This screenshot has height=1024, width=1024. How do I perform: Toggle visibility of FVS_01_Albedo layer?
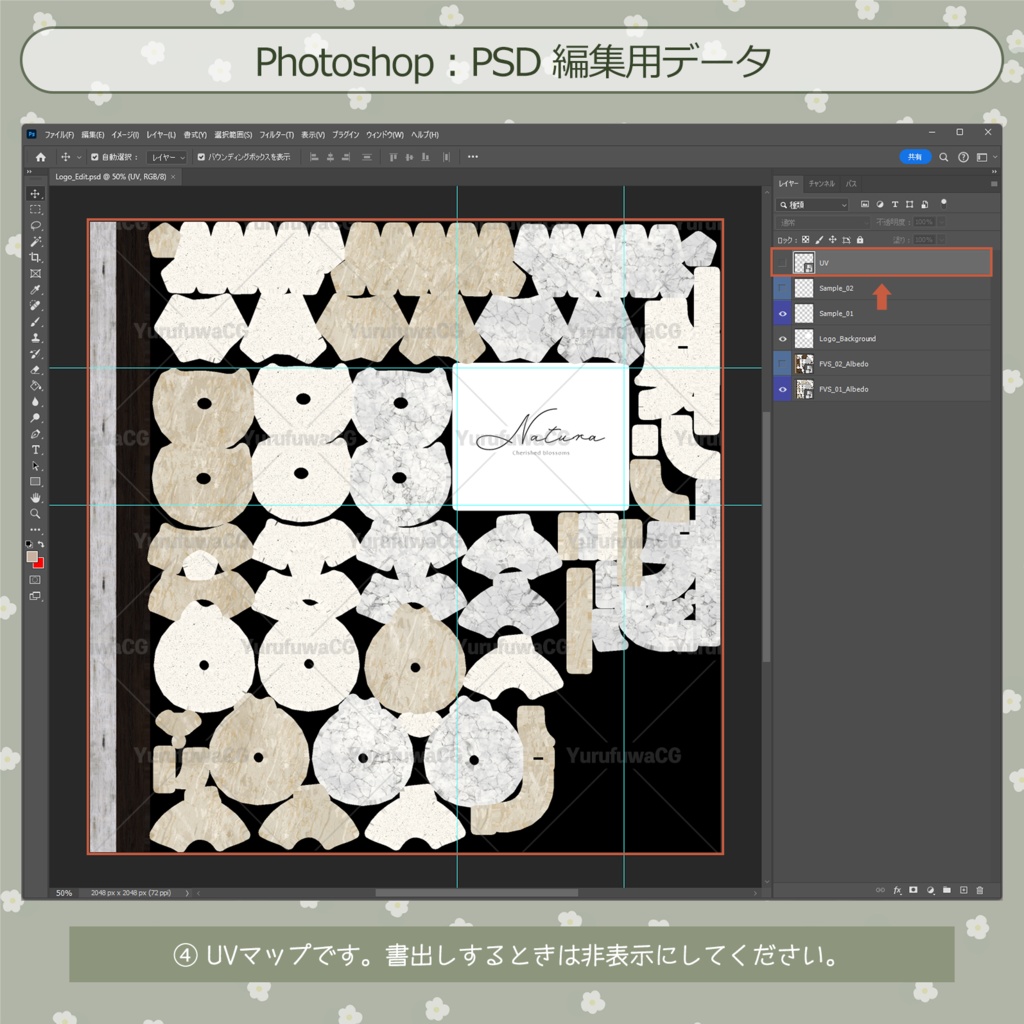[782, 389]
